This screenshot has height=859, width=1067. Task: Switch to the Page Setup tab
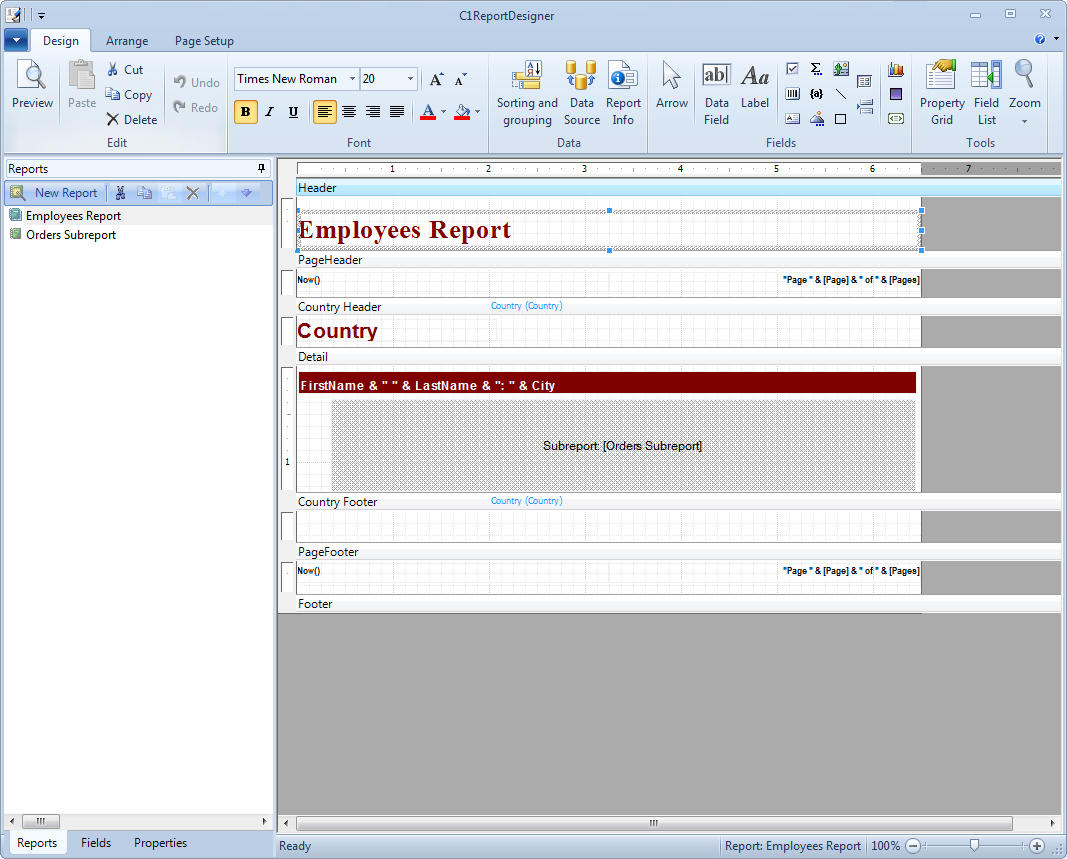204,41
